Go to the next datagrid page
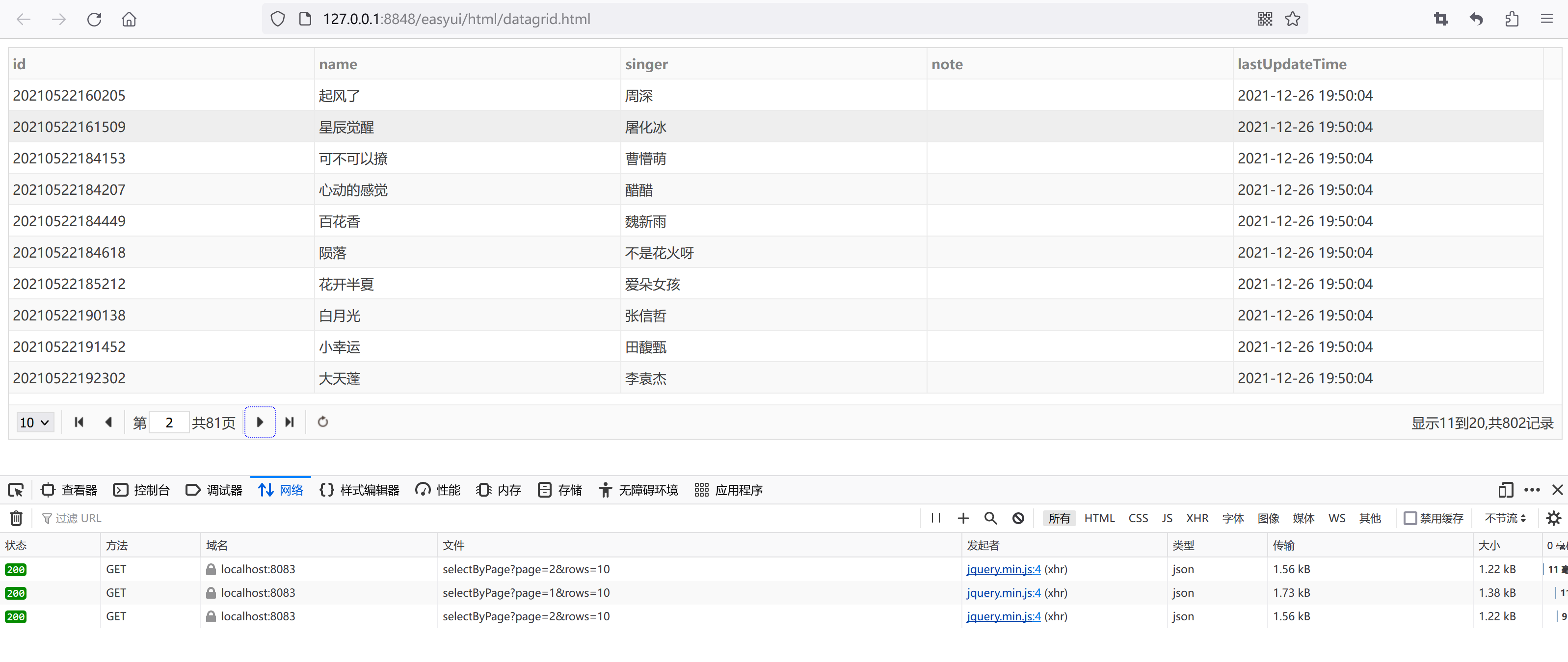 pos(260,422)
